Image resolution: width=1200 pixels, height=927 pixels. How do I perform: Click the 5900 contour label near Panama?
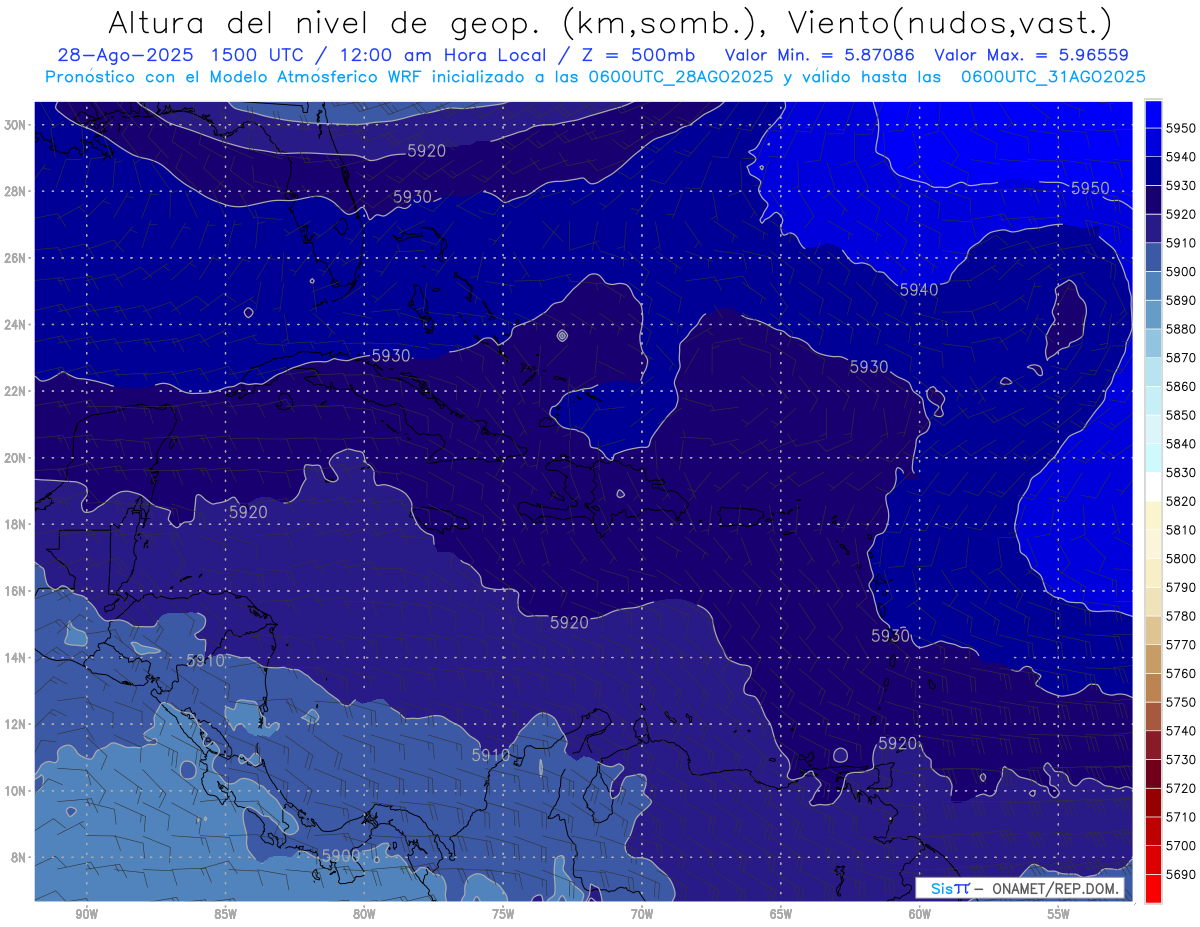tap(341, 856)
